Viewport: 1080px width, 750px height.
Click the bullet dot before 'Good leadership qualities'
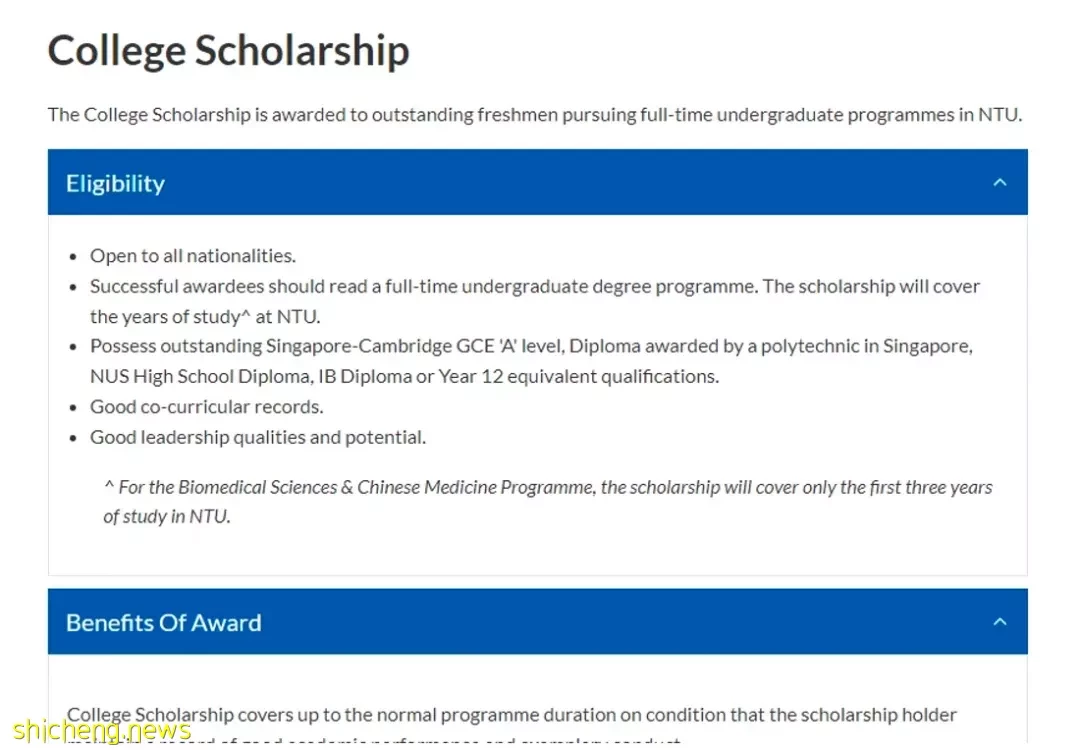(x=73, y=438)
